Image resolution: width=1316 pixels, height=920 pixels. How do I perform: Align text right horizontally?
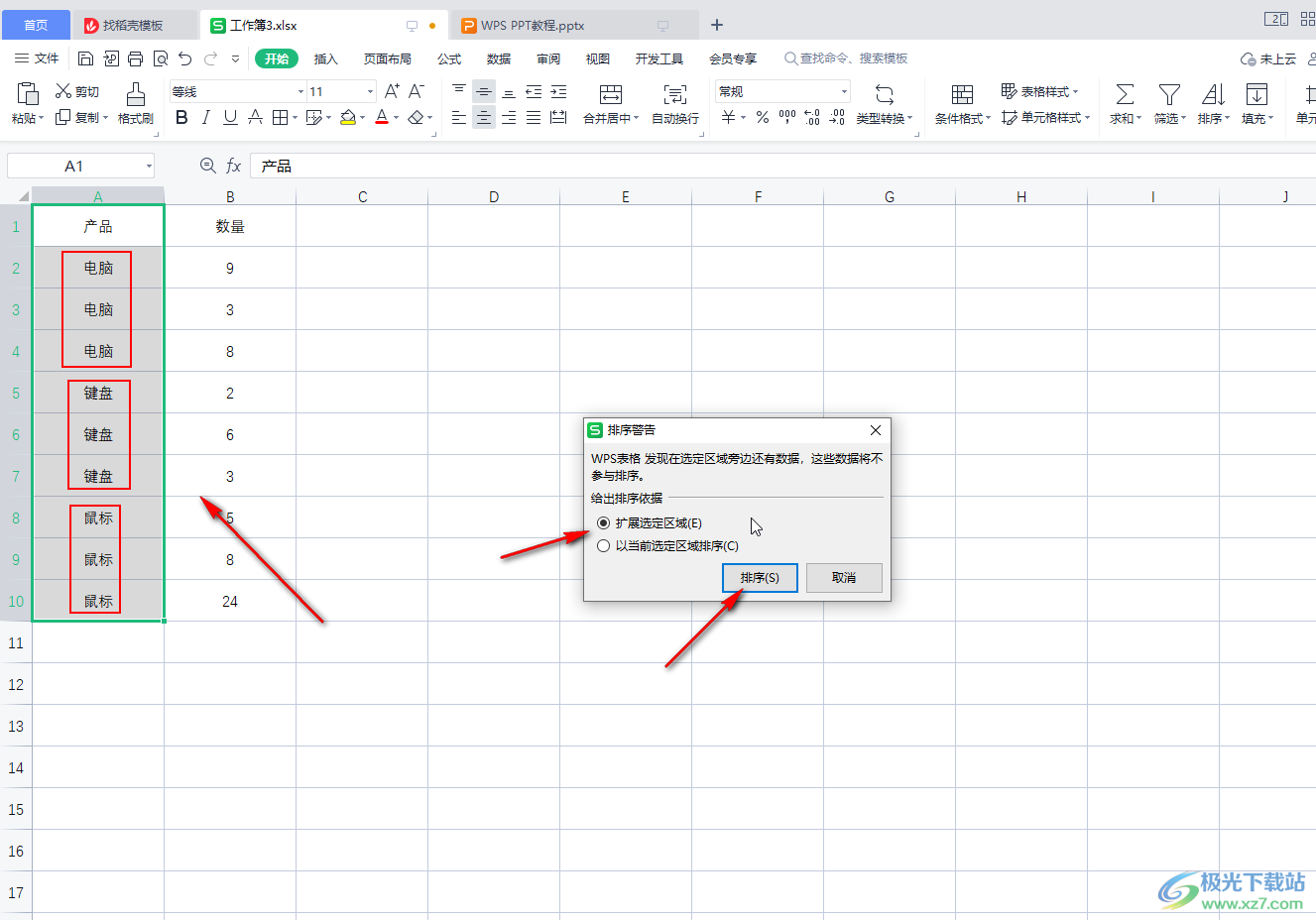pyautogui.click(x=509, y=117)
